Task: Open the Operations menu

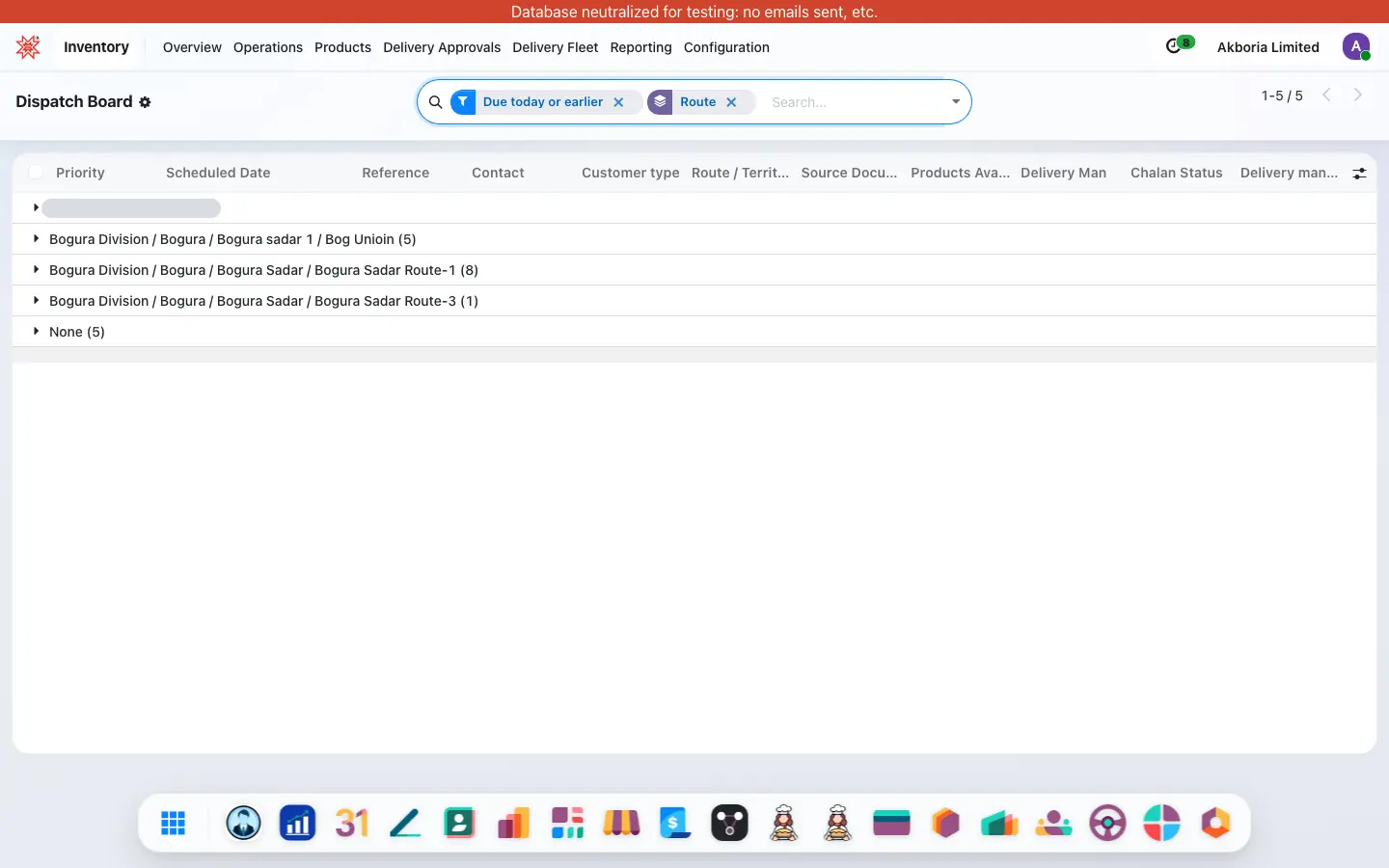Action: (268, 47)
